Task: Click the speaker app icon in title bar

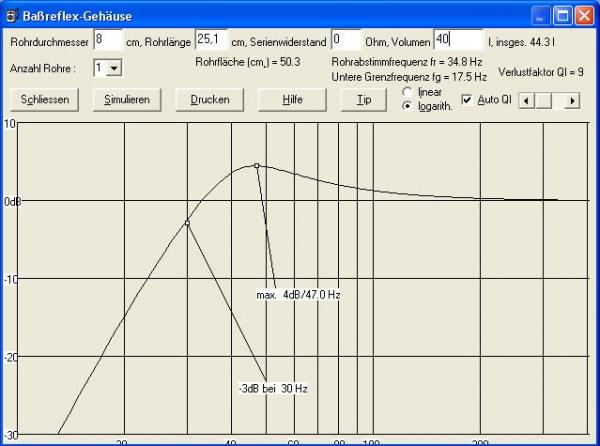Action: [13, 15]
